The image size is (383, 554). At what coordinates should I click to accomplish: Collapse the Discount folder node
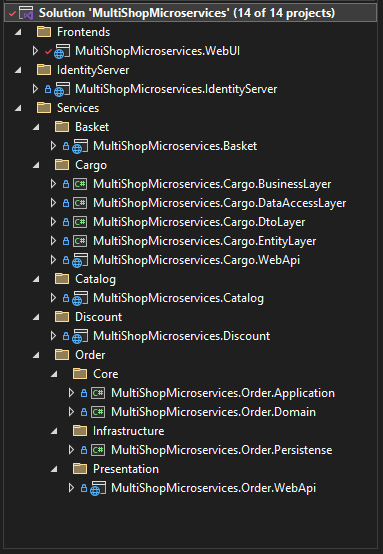pyautogui.click(x=36, y=317)
